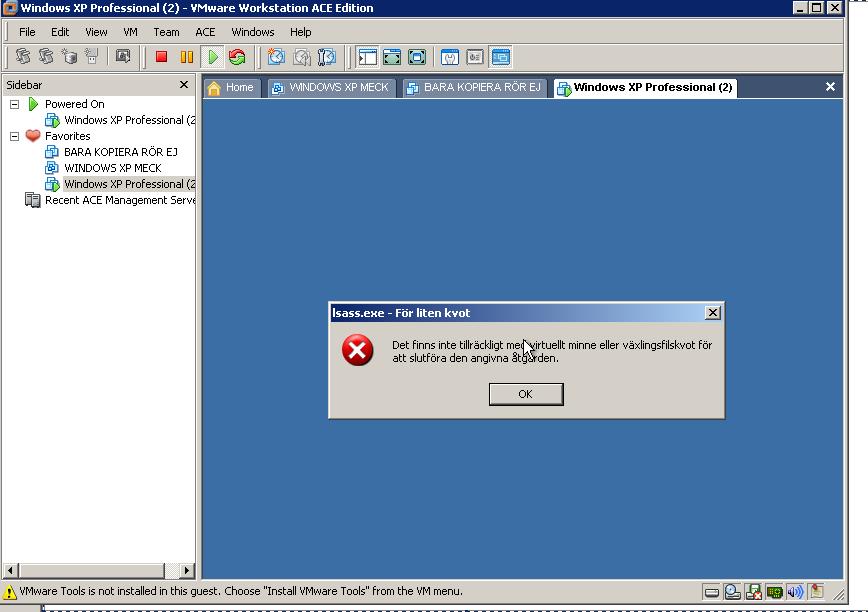Open the View menu
Viewport: 868px width, 612px height.
coord(96,32)
